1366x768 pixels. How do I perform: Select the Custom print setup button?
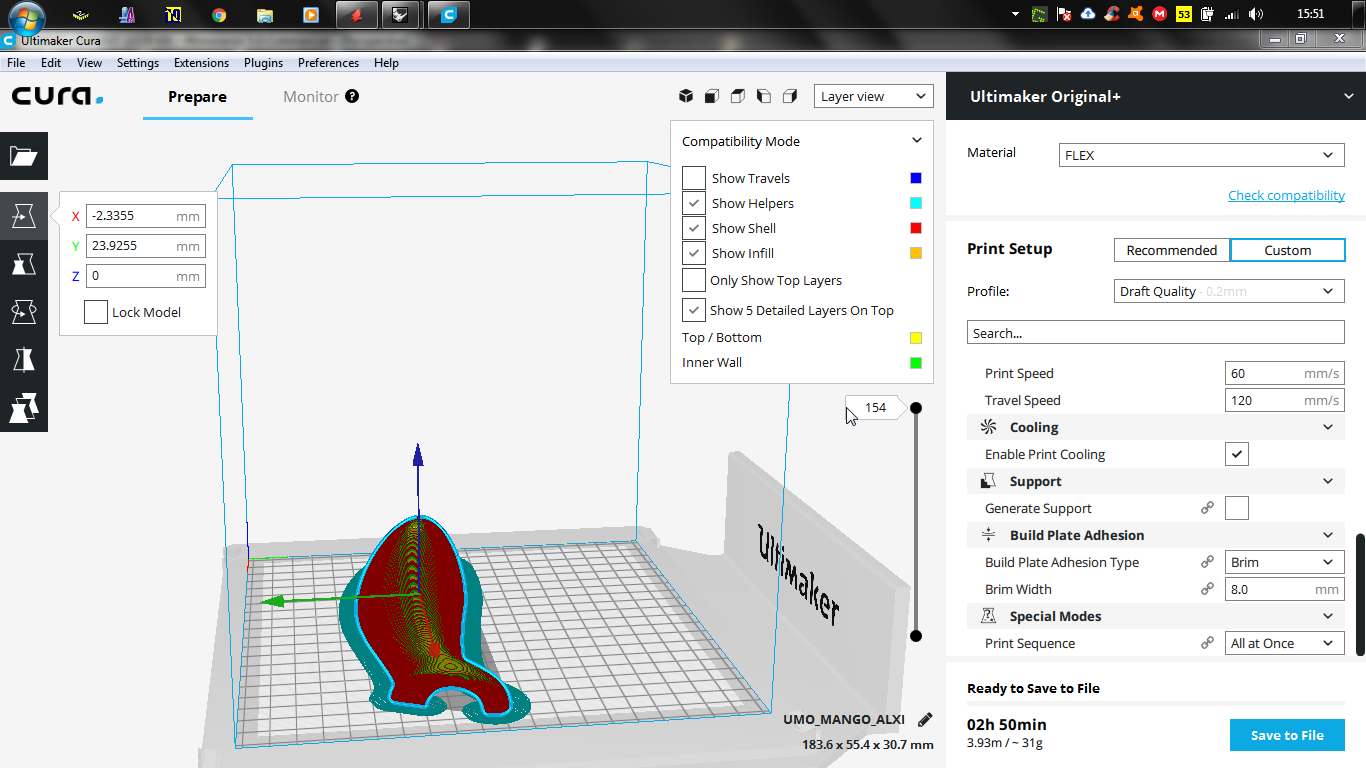(1288, 250)
